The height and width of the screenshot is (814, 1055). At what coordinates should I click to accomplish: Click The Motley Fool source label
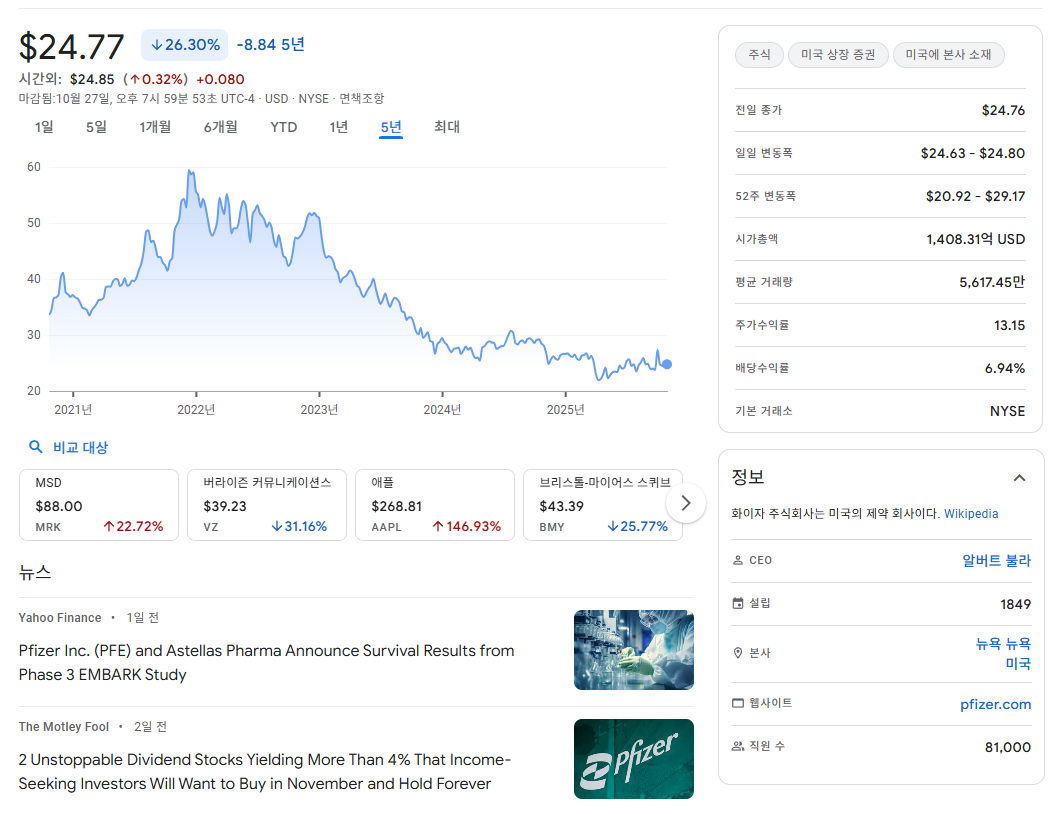[x=64, y=727]
